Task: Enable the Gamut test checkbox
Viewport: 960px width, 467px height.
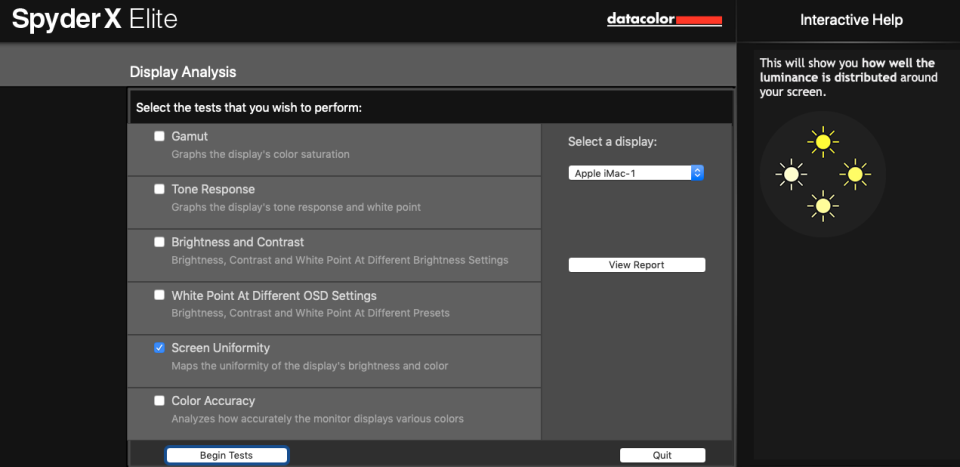Action: [159, 136]
